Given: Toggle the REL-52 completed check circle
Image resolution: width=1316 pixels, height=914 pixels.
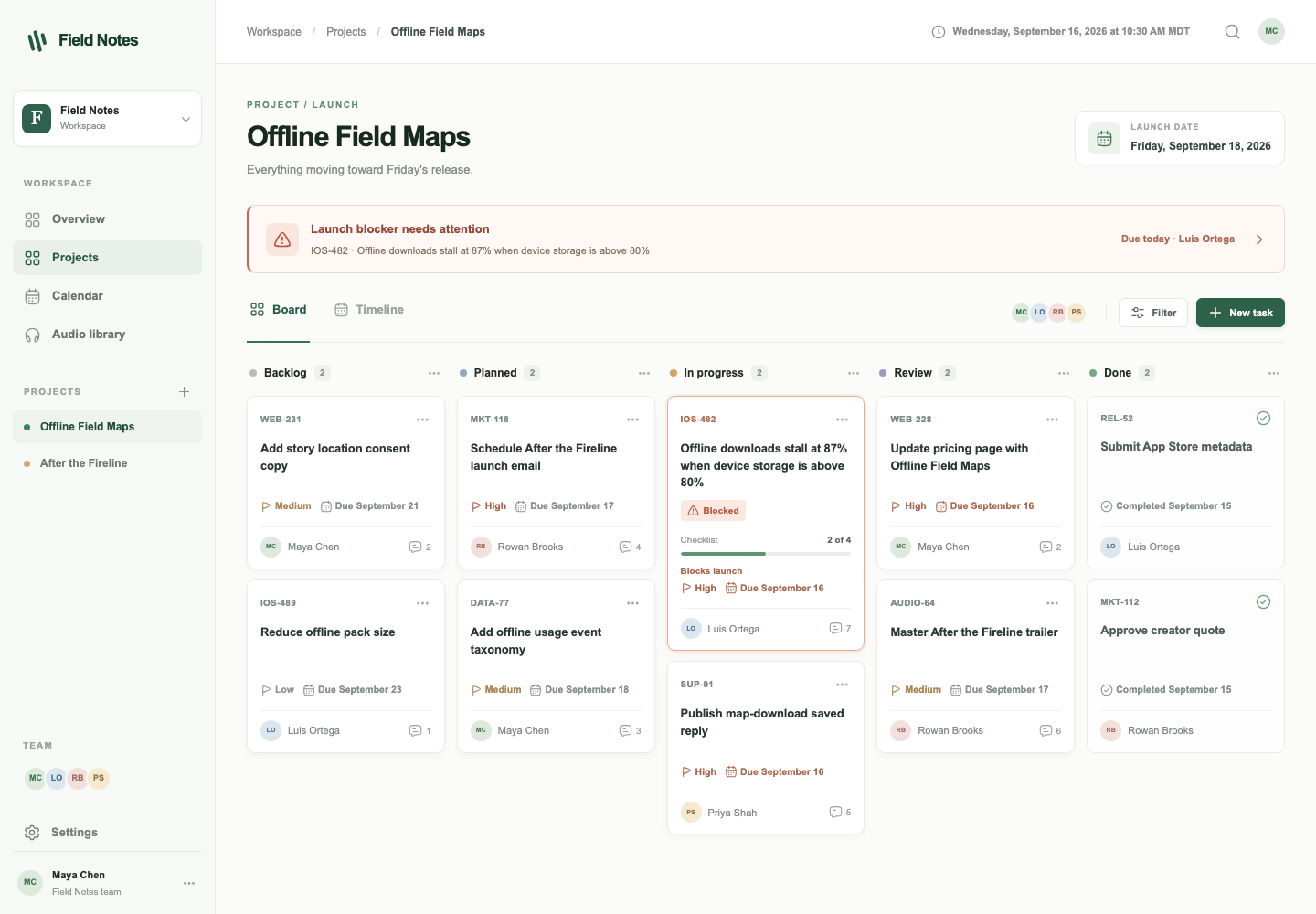Looking at the screenshot, I should pos(1263,419).
